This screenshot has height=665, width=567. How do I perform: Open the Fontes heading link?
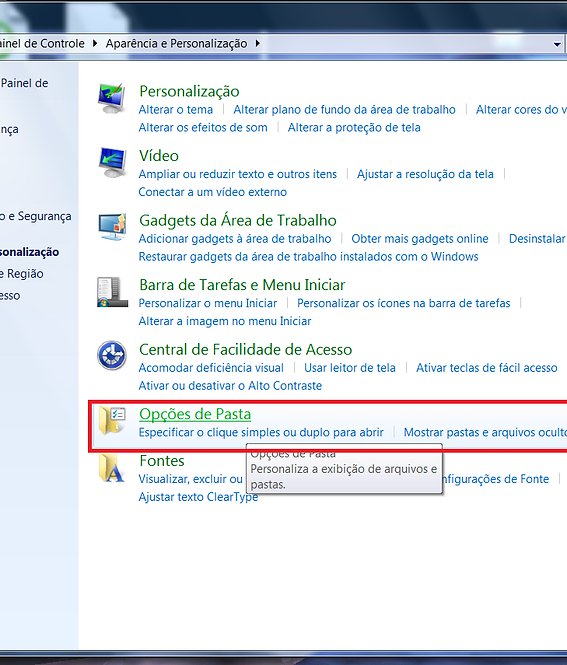click(x=162, y=461)
